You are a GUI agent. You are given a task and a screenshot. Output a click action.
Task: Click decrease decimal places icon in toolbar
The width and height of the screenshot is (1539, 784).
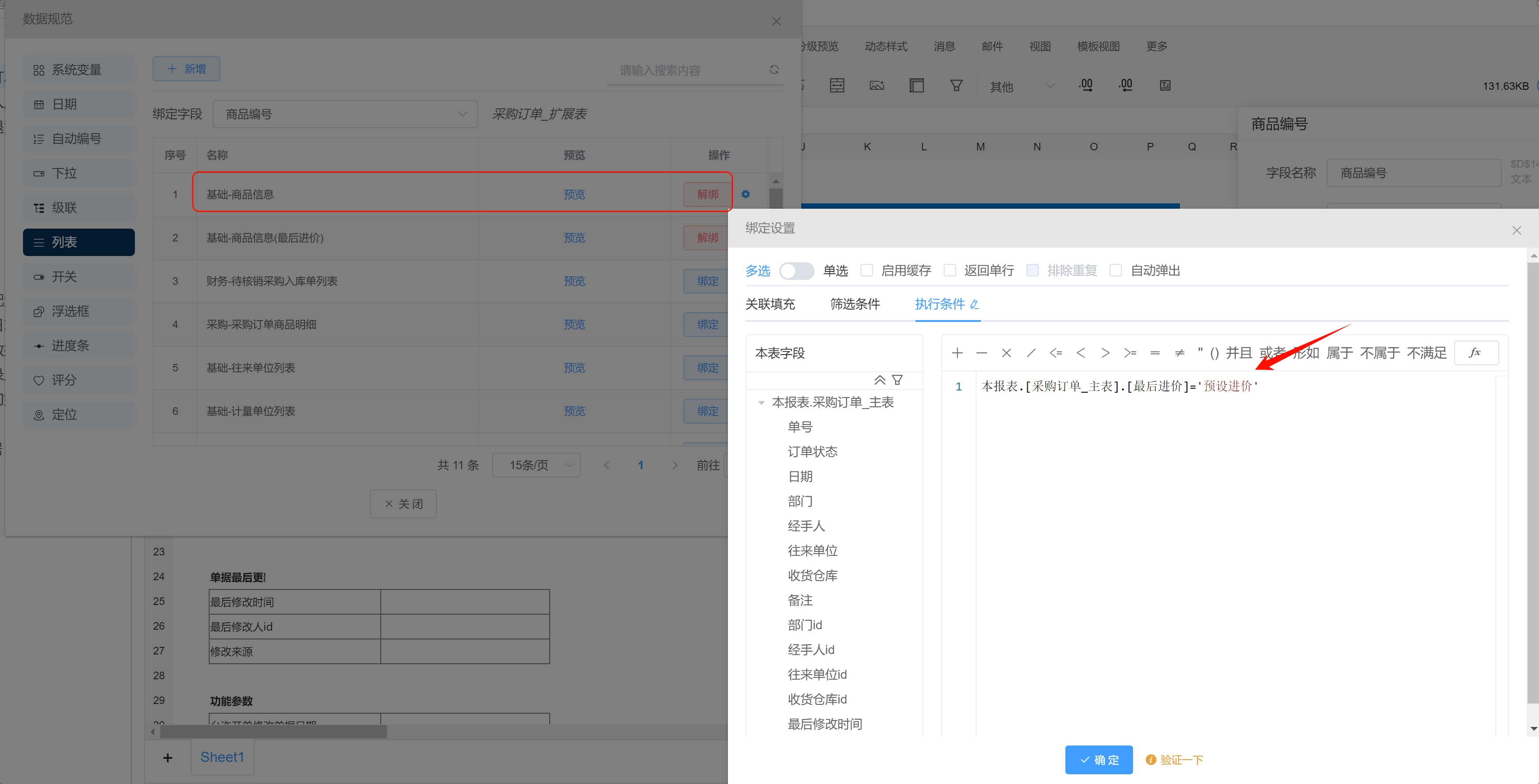tap(1125, 85)
